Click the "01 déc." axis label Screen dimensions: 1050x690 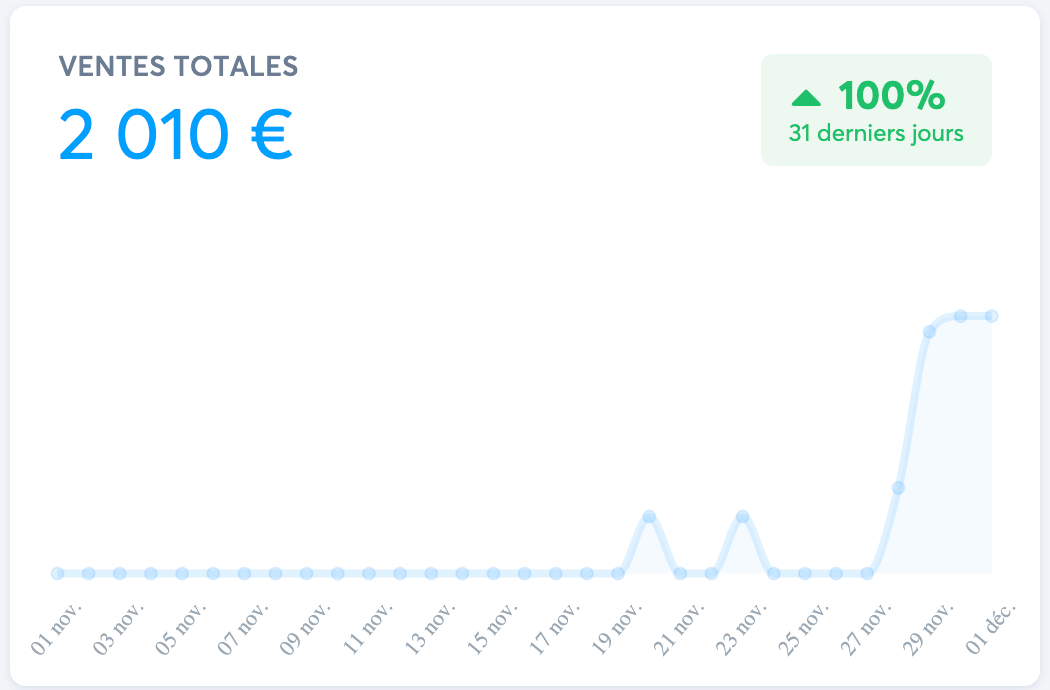[x=990, y=628]
